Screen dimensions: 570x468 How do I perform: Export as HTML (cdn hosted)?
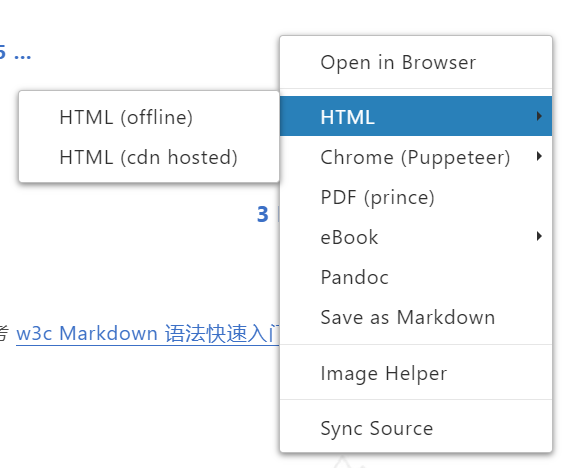point(149,157)
